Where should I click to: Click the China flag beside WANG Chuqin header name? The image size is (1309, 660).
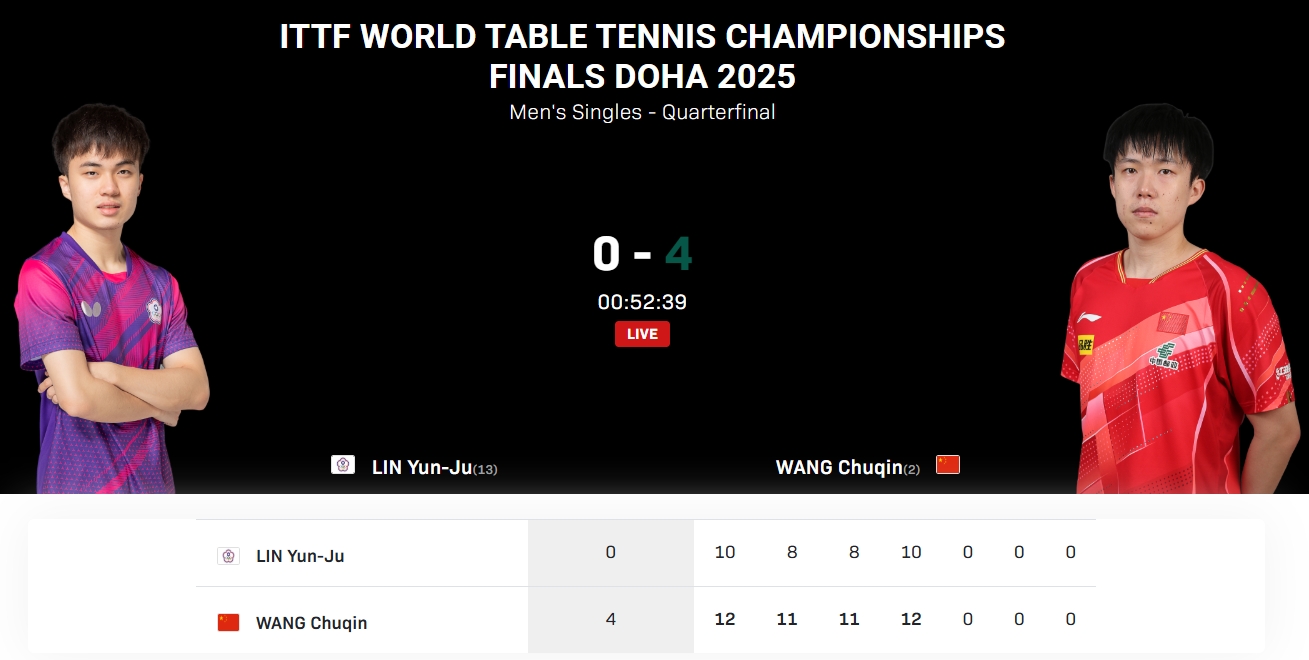click(947, 464)
